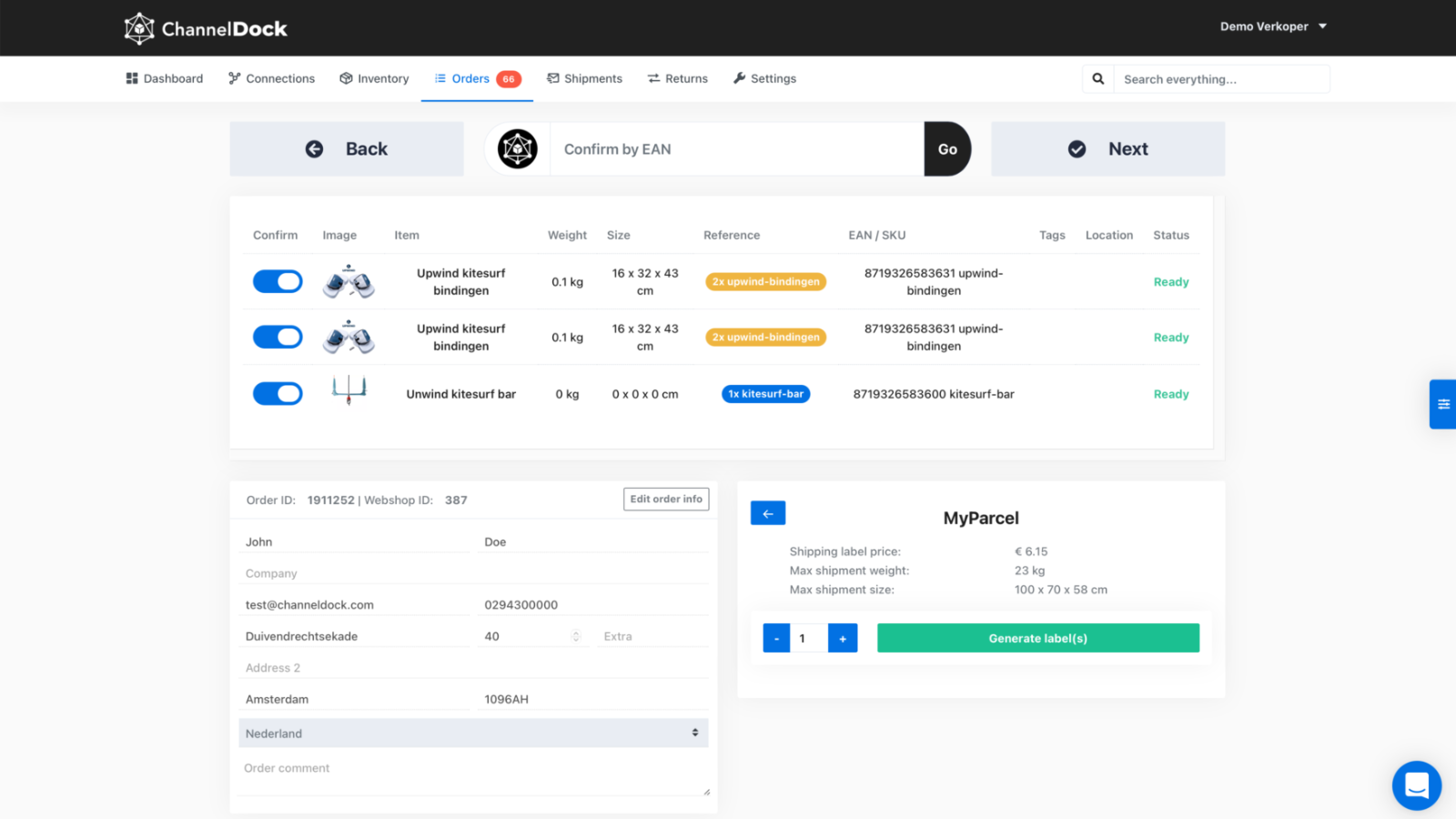This screenshot has height=819, width=1456.
Task: Click the blue back arrow above MyParcel
Action: [x=767, y=512]
